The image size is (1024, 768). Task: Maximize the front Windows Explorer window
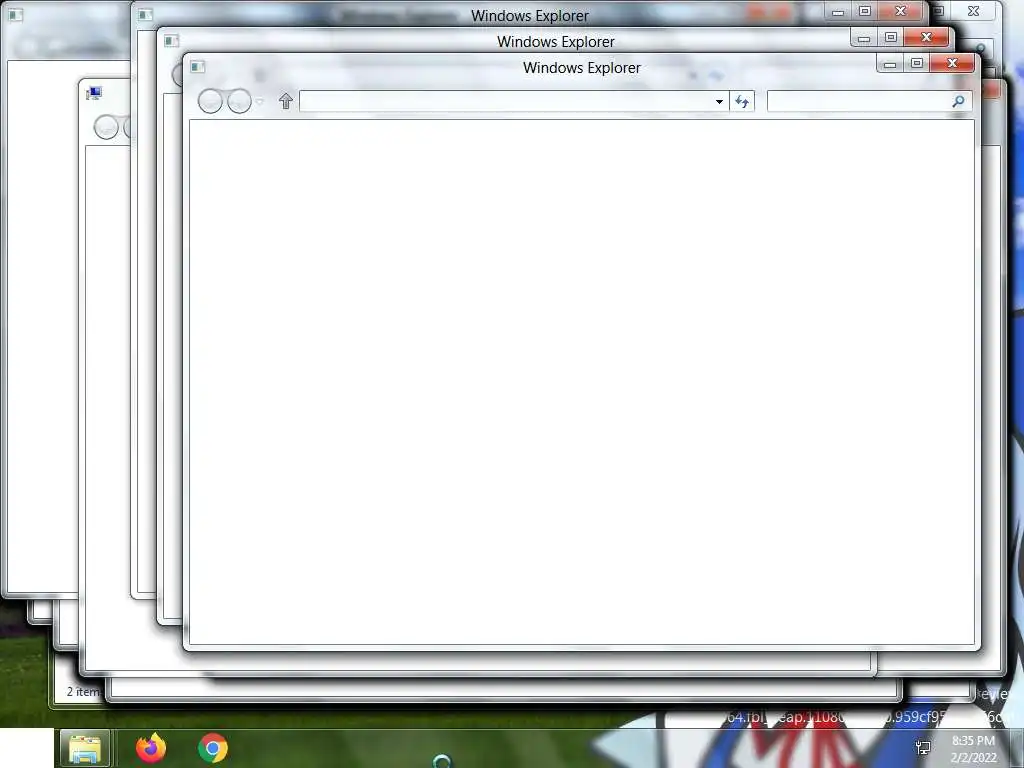coord(917,63)
